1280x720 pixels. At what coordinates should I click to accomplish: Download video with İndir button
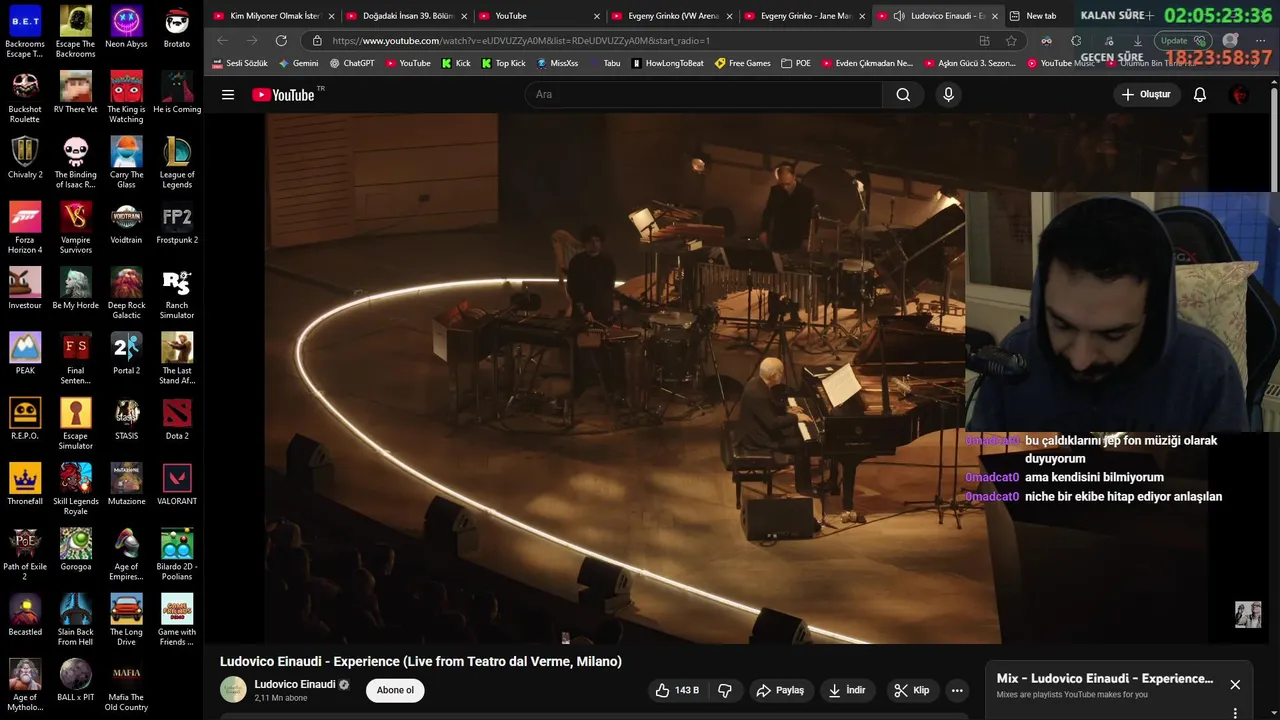click(x=846, y=690)
